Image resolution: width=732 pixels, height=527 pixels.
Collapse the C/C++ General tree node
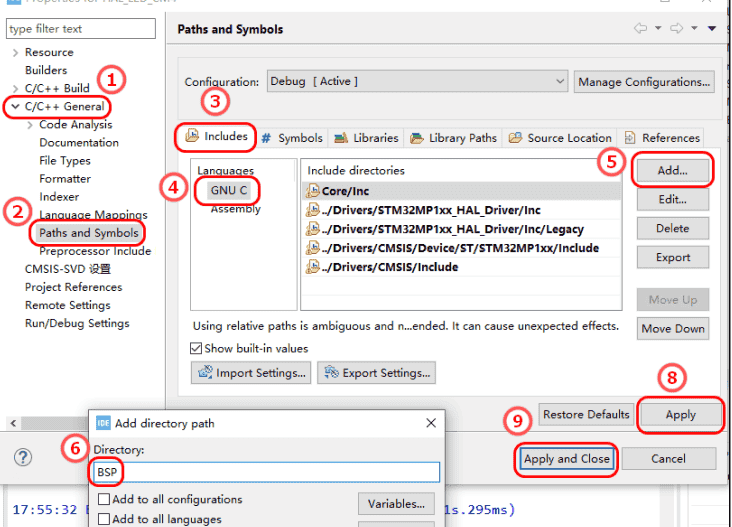tap(14, 106)
